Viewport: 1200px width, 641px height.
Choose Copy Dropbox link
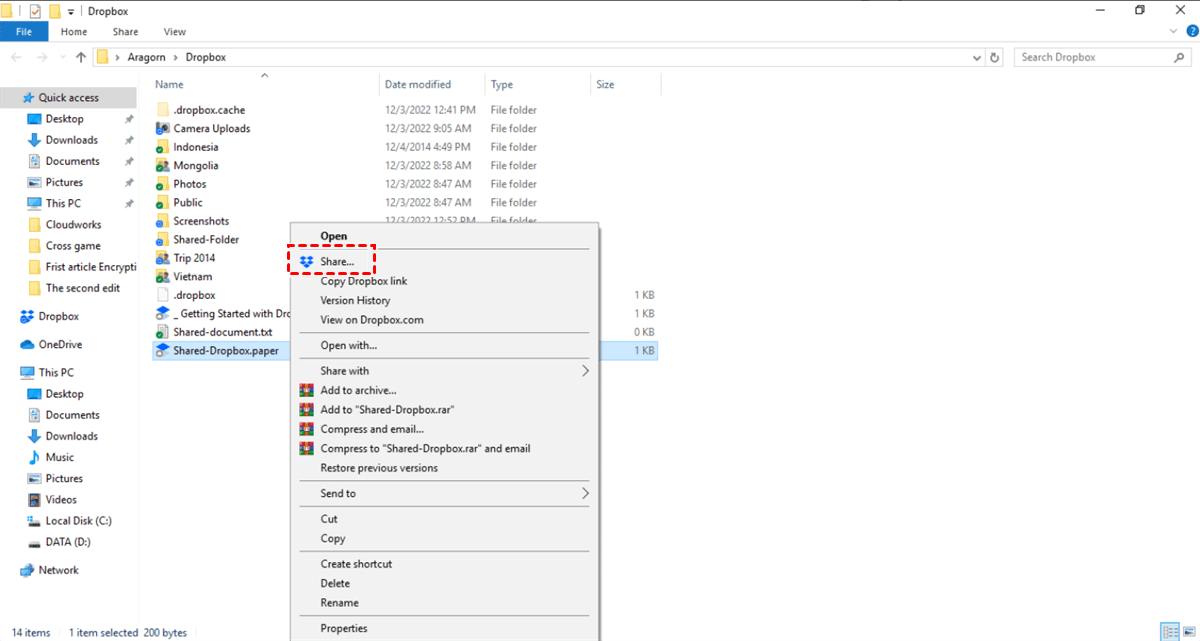click(x=364, y=281)
